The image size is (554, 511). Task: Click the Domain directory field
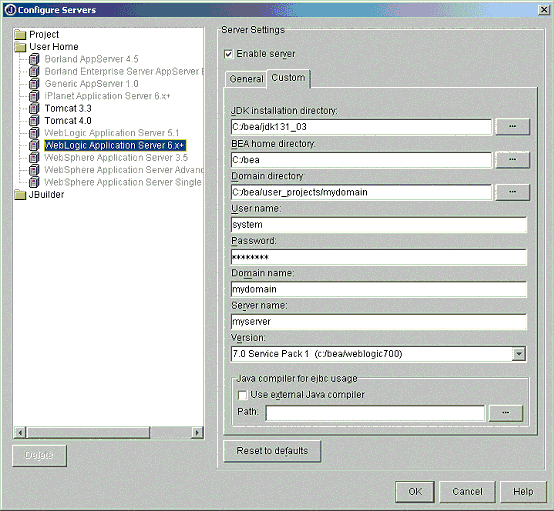[x=361, y=192]
